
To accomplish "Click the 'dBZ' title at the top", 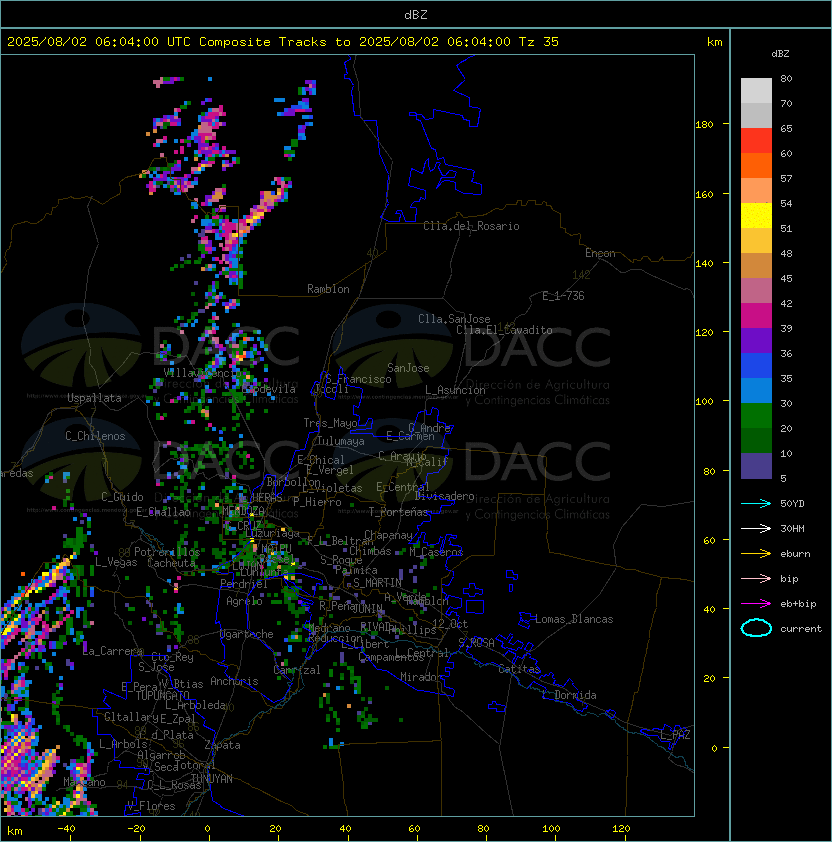I will point(416,15).
